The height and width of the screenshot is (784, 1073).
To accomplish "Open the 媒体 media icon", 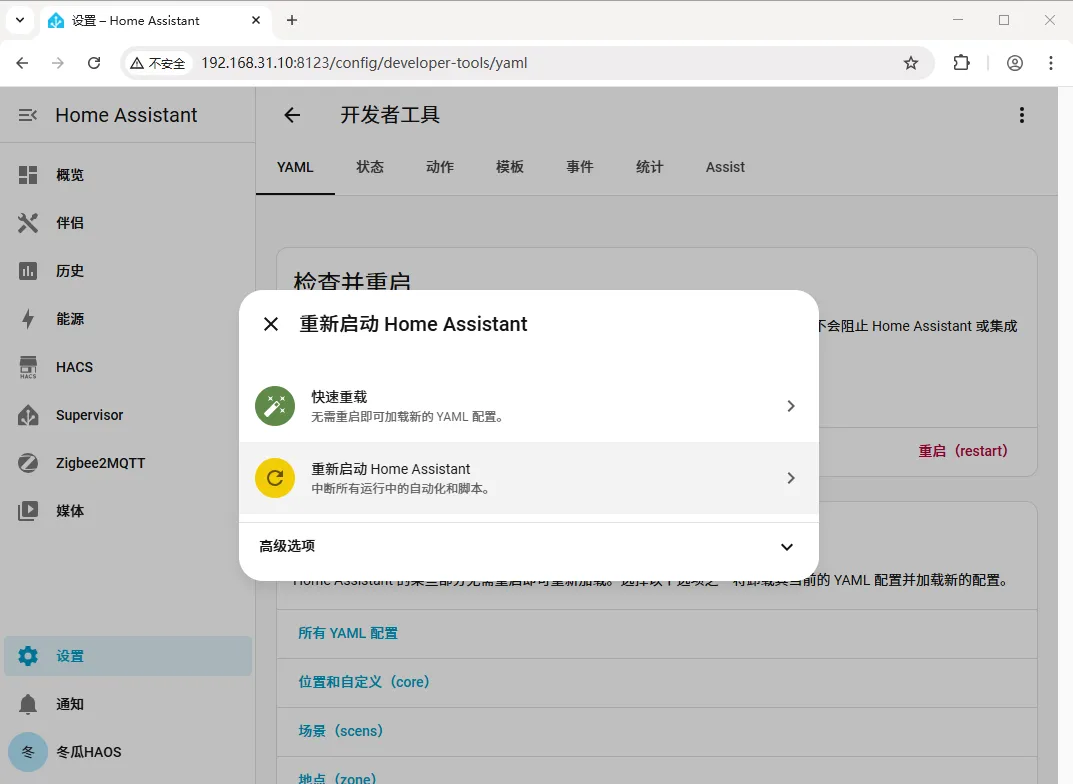I will click(x=27, y=511).
